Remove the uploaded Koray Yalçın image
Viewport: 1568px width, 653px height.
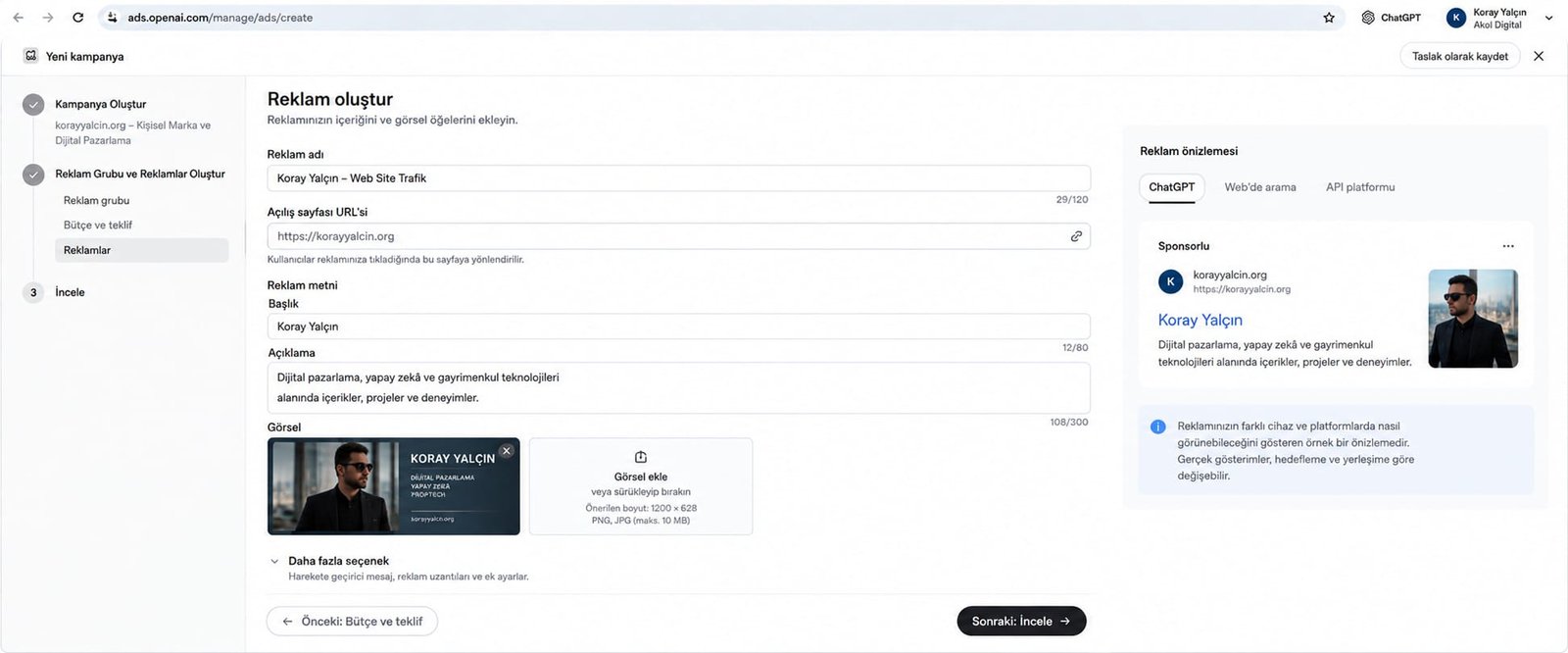pyautogui.click(x=507, y=451)
